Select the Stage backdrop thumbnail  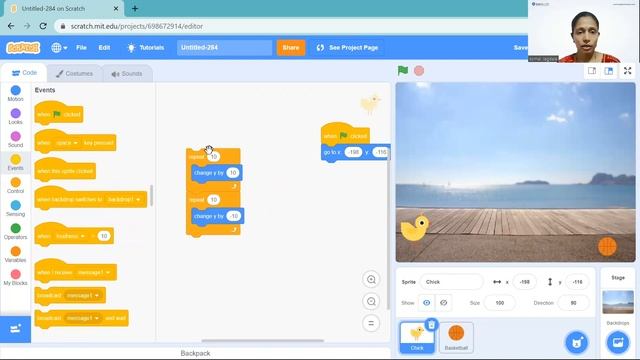click(618, 302)
